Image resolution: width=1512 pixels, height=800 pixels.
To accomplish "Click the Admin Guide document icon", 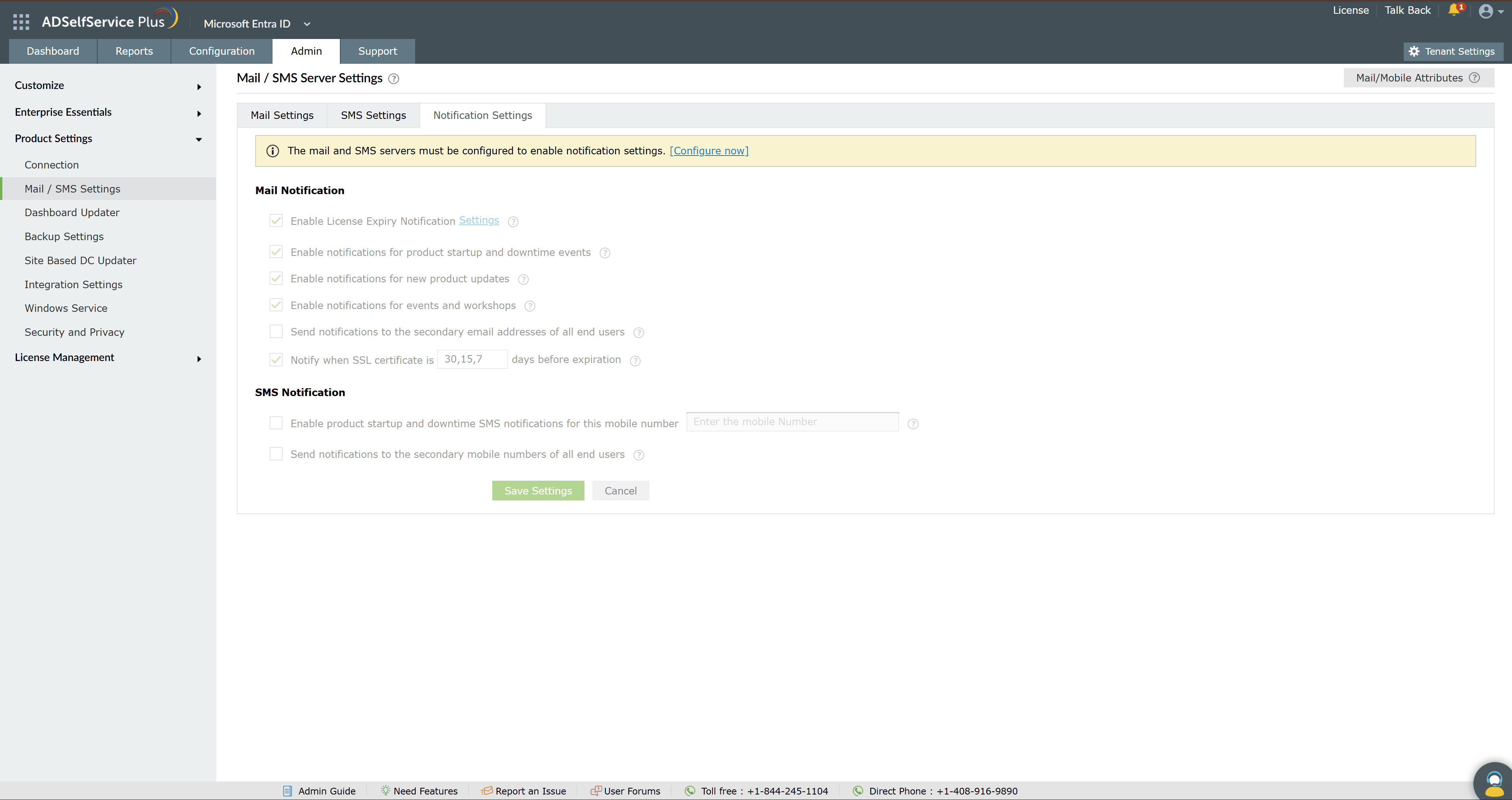I will 287,791.
